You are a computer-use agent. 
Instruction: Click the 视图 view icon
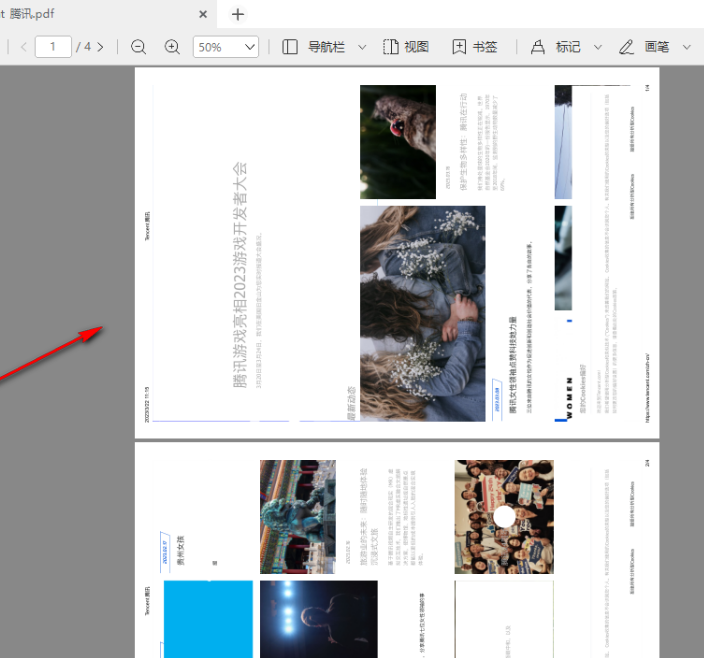tap(391, 47)
